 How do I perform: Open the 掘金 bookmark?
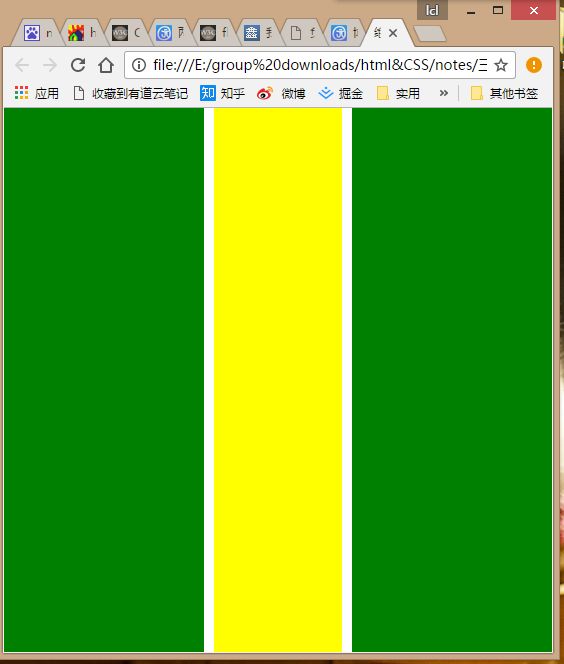[340, 93]
